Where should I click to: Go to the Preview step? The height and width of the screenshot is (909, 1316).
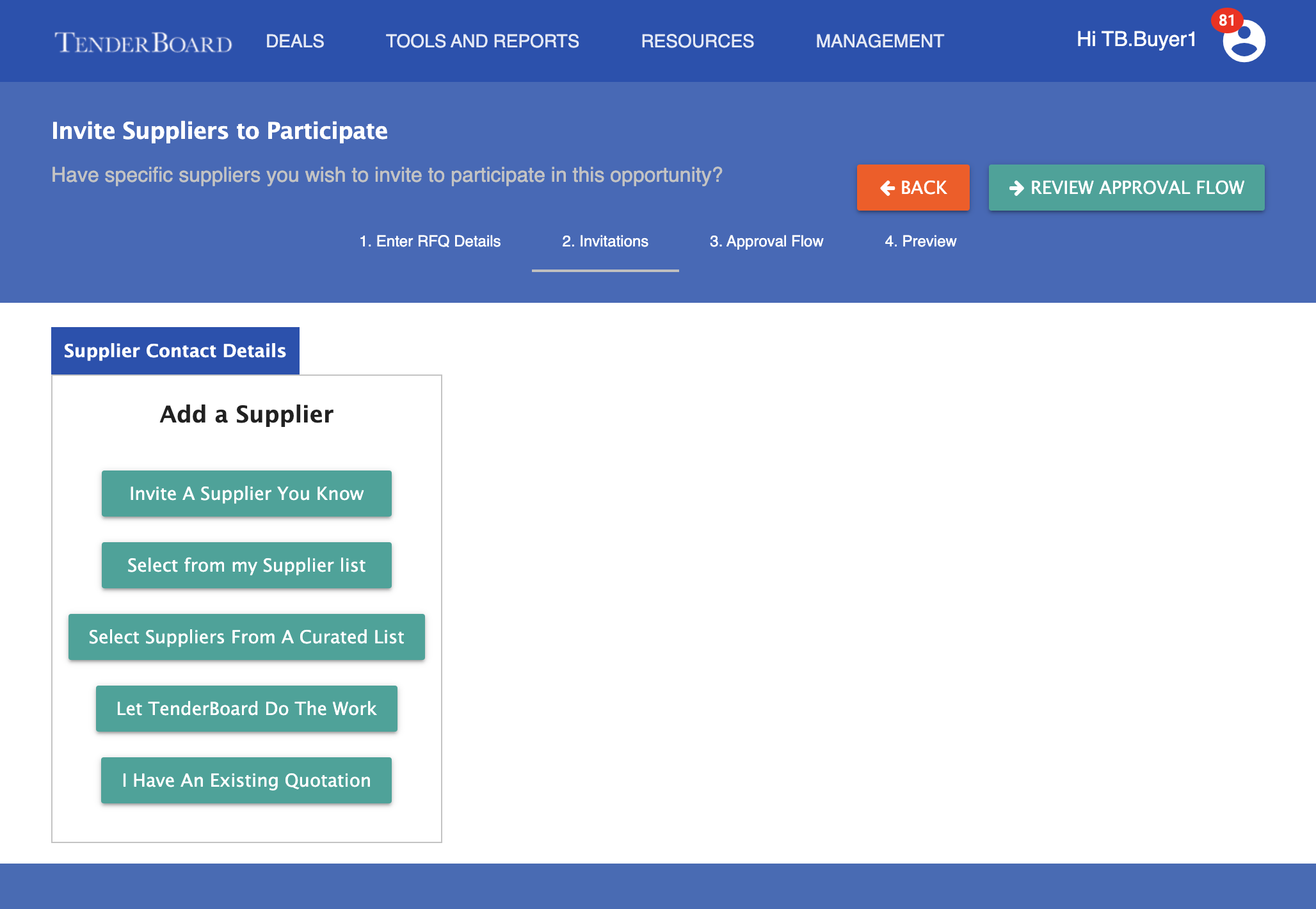[920, 241]
